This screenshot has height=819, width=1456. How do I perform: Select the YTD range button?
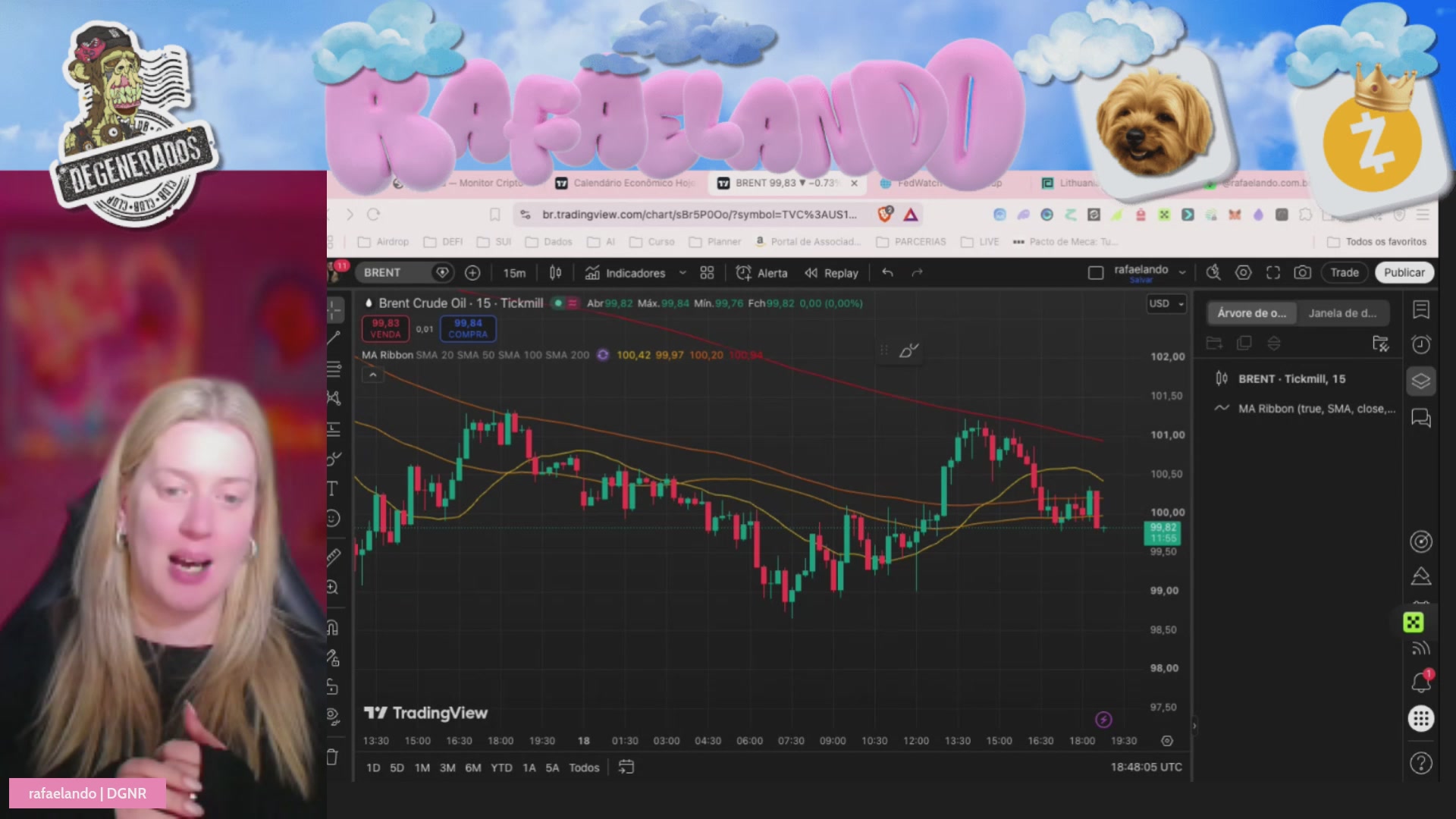pyautogui.click(x=501, y=767)
